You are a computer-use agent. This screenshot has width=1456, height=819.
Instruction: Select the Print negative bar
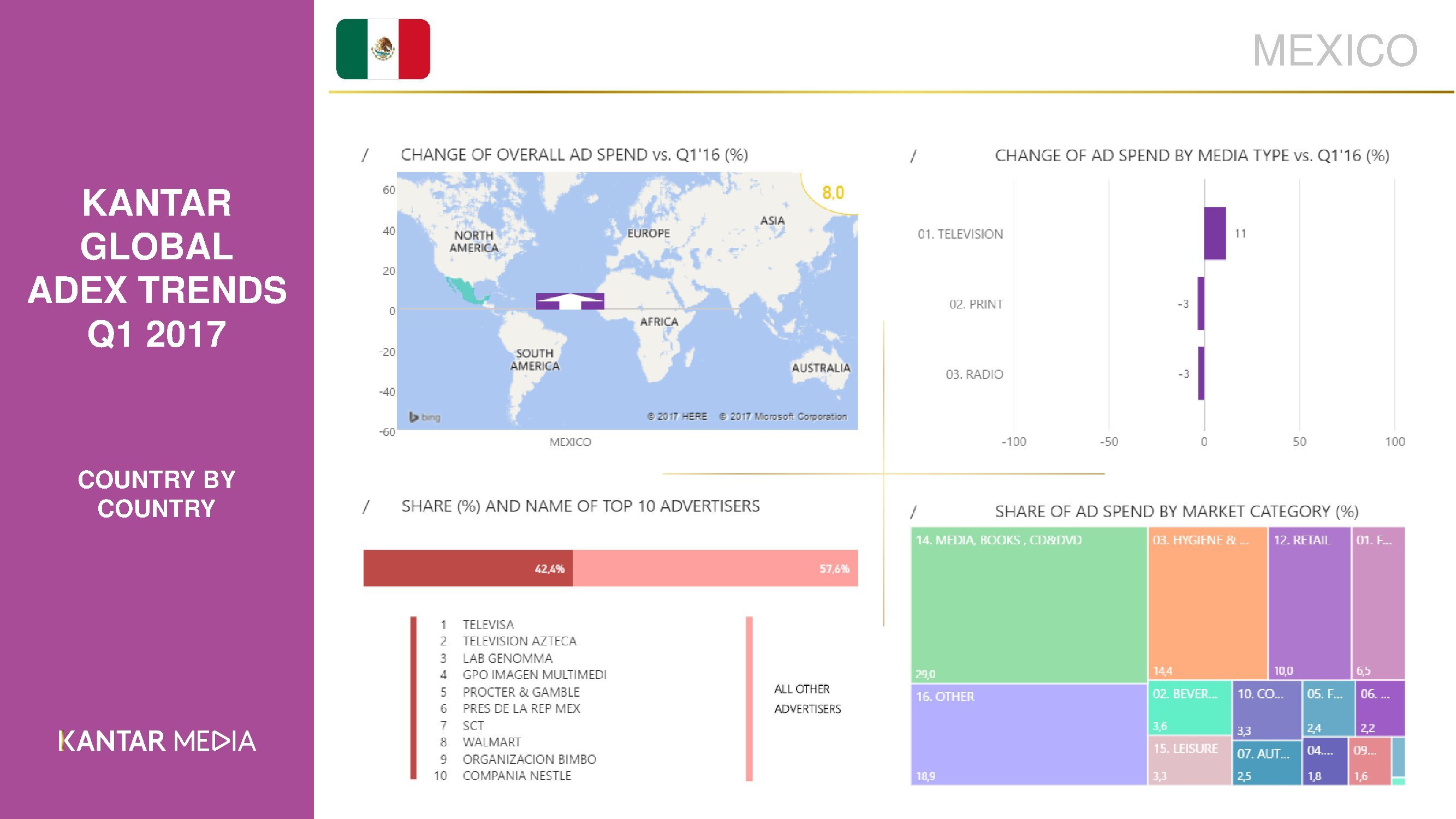pos(1201,304)
